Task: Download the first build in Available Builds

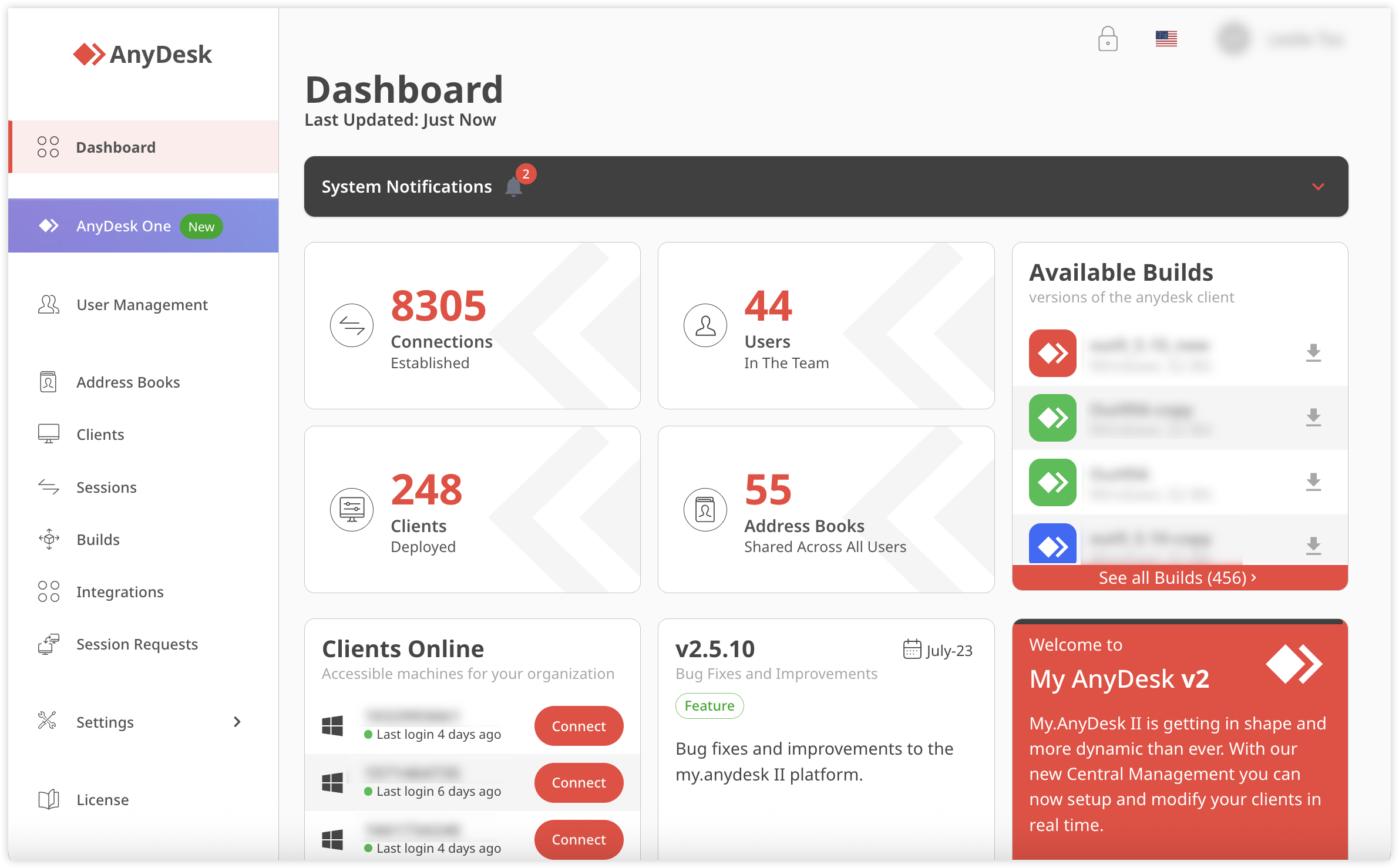Action: coord(1314,353)
